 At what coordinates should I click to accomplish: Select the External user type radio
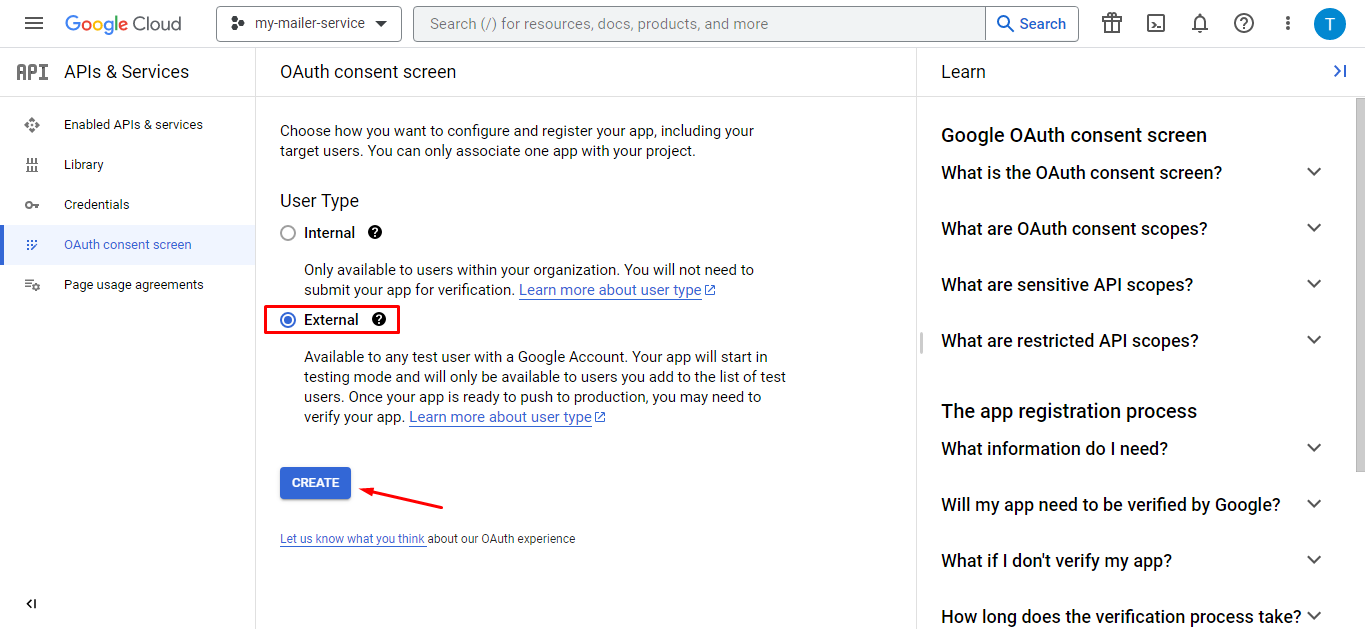288,319
